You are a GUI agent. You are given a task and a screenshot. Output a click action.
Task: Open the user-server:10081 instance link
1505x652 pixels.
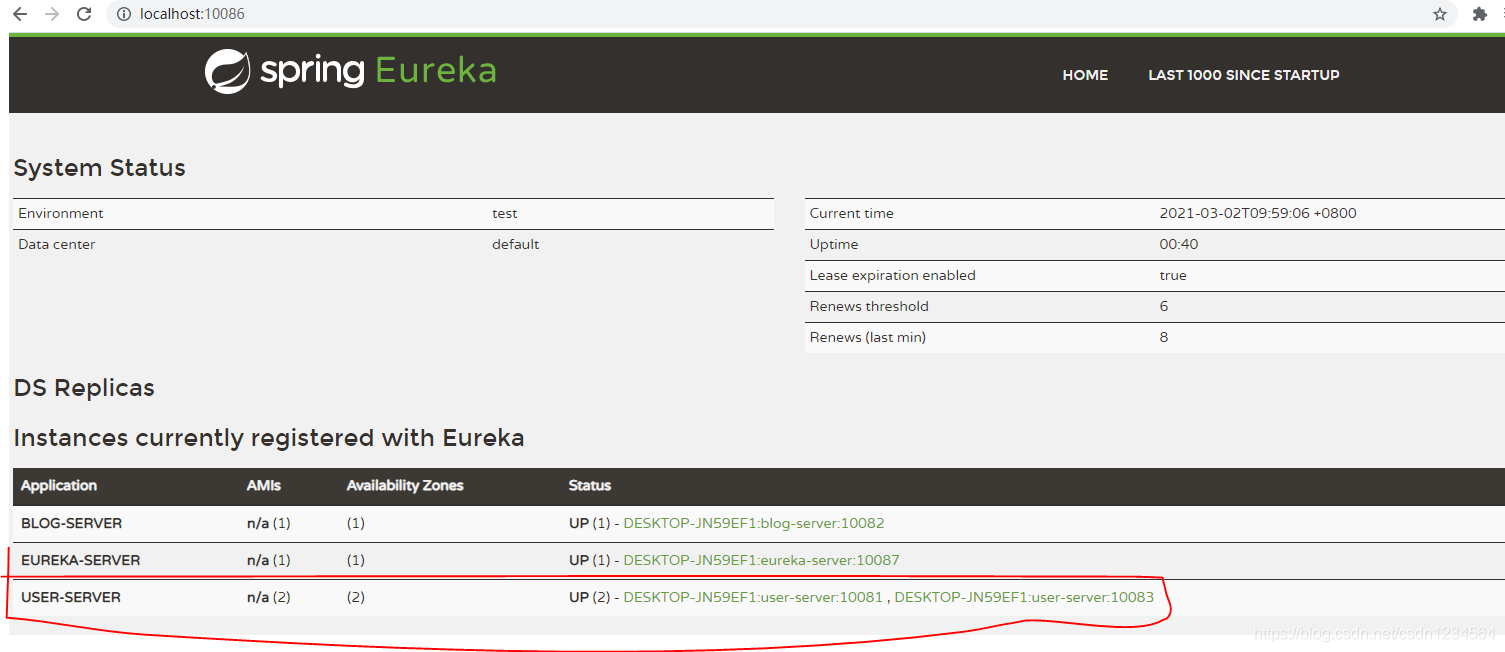(x=753, y=597)
